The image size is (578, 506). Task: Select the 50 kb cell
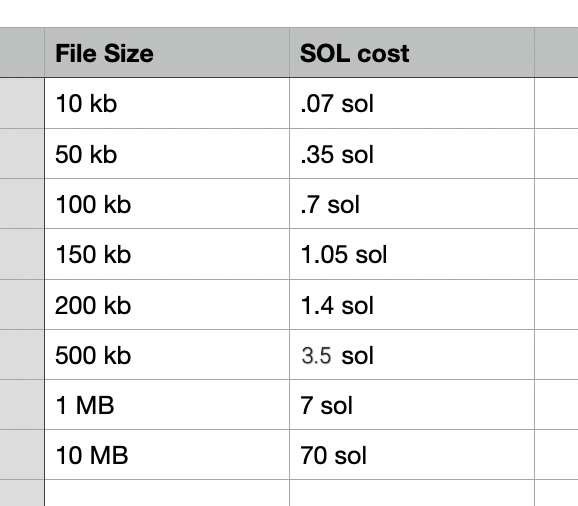[167, 154]
